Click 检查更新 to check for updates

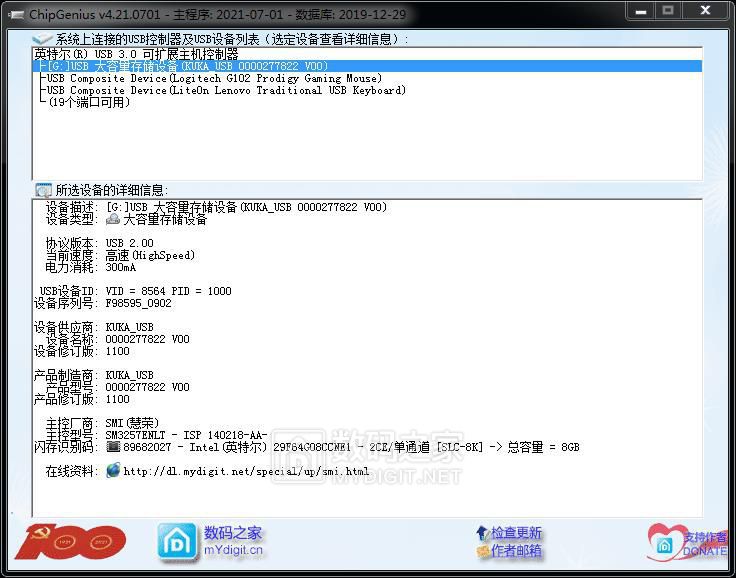tap(516, 533)
